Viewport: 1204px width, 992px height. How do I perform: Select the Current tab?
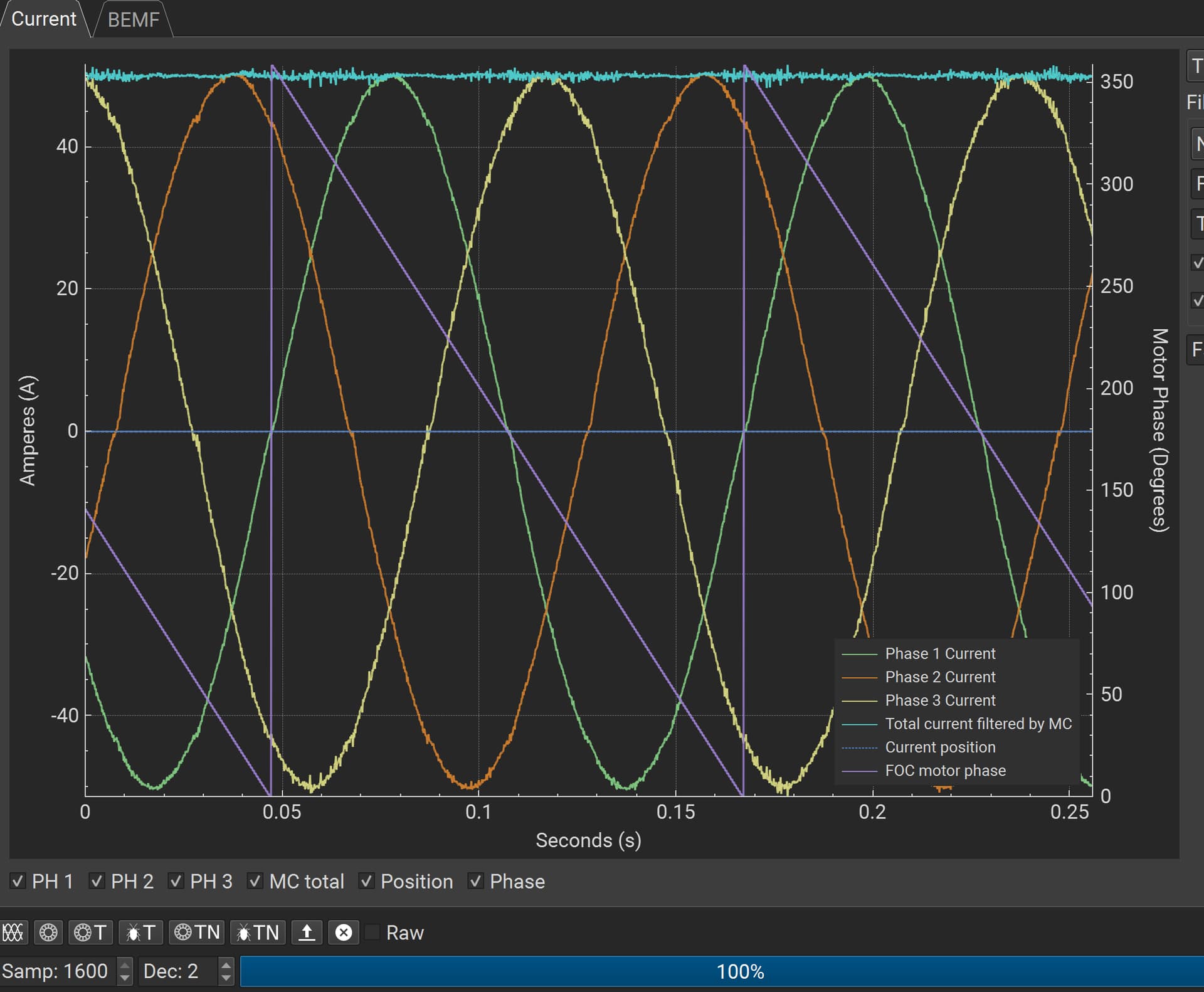(43, 19)
